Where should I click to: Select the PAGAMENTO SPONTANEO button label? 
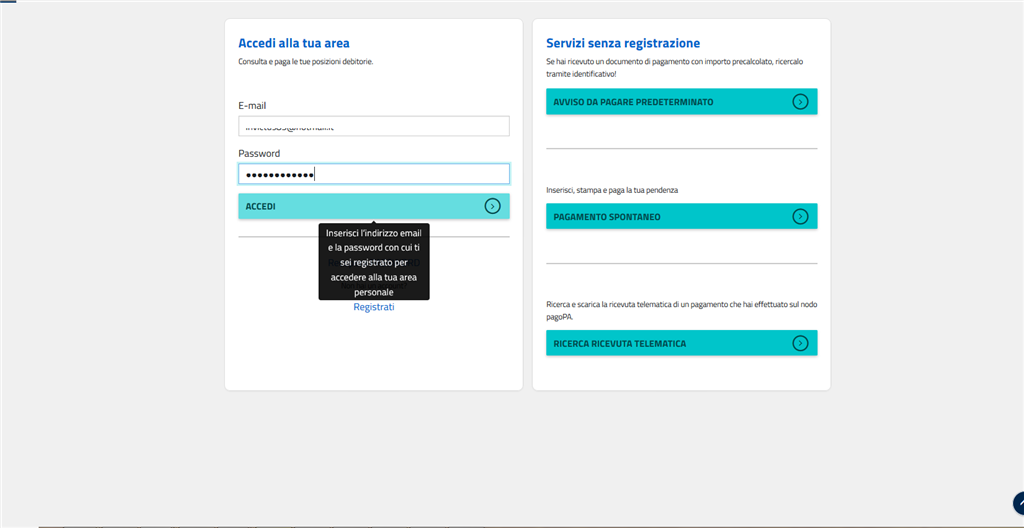point(607,217)
